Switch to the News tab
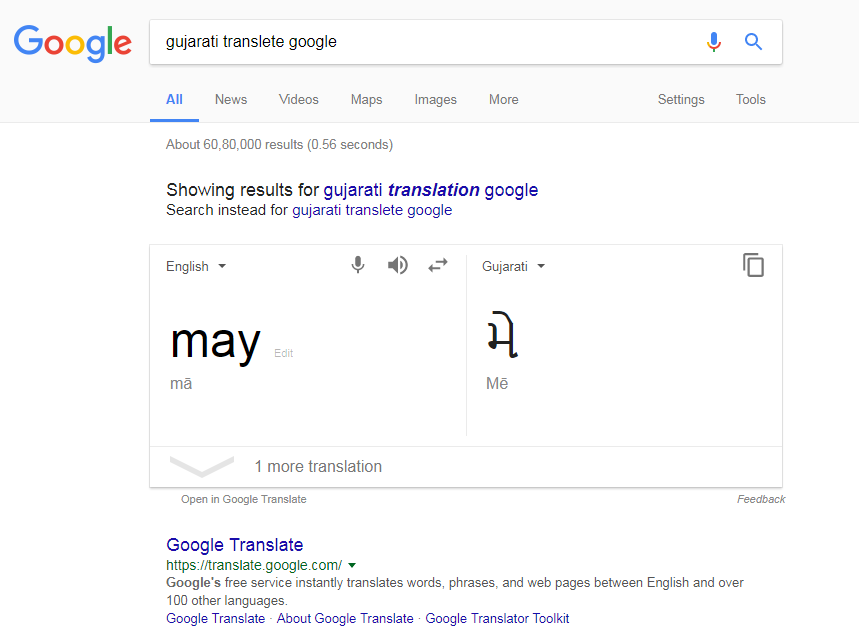859x644 pixels. click(231, 100)
